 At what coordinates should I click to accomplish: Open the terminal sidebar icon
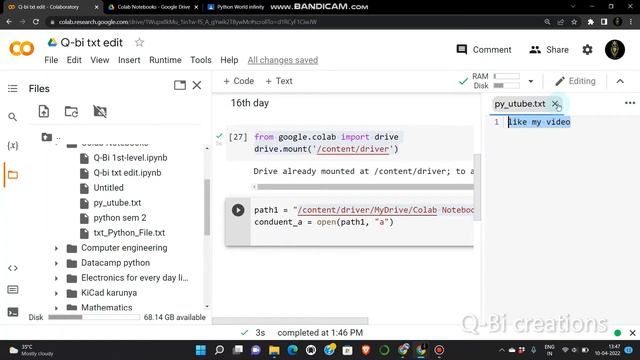coord(13,312)
